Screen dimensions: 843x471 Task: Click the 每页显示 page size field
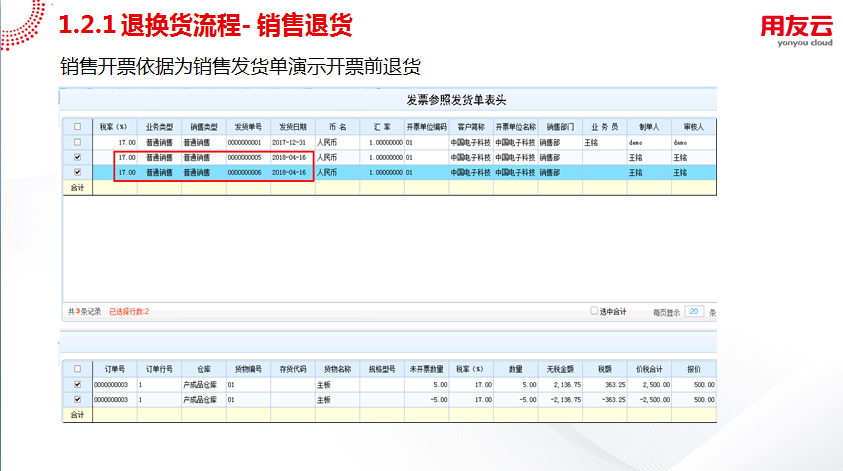click(x=694, y=312)
